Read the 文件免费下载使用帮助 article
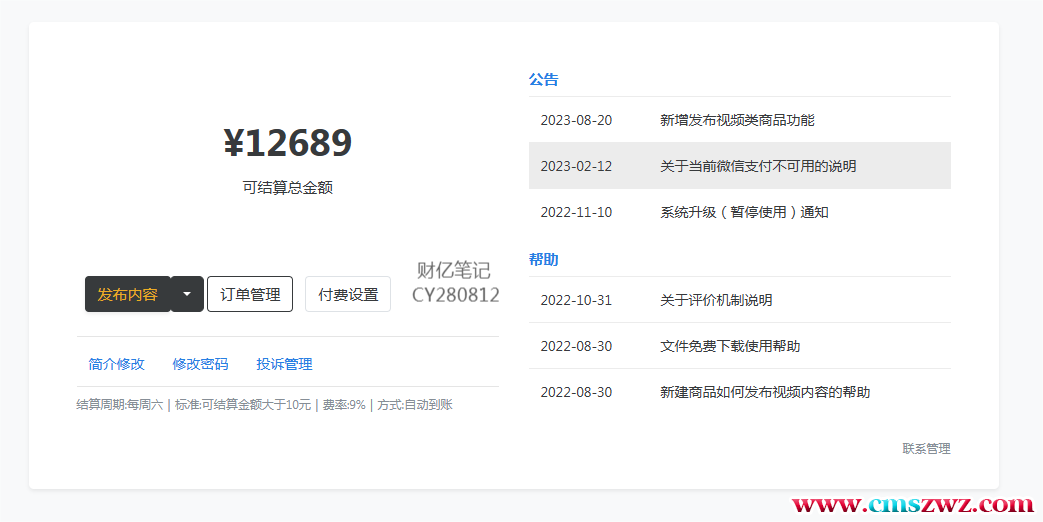The image size is (1043, 522). (730, 346)
